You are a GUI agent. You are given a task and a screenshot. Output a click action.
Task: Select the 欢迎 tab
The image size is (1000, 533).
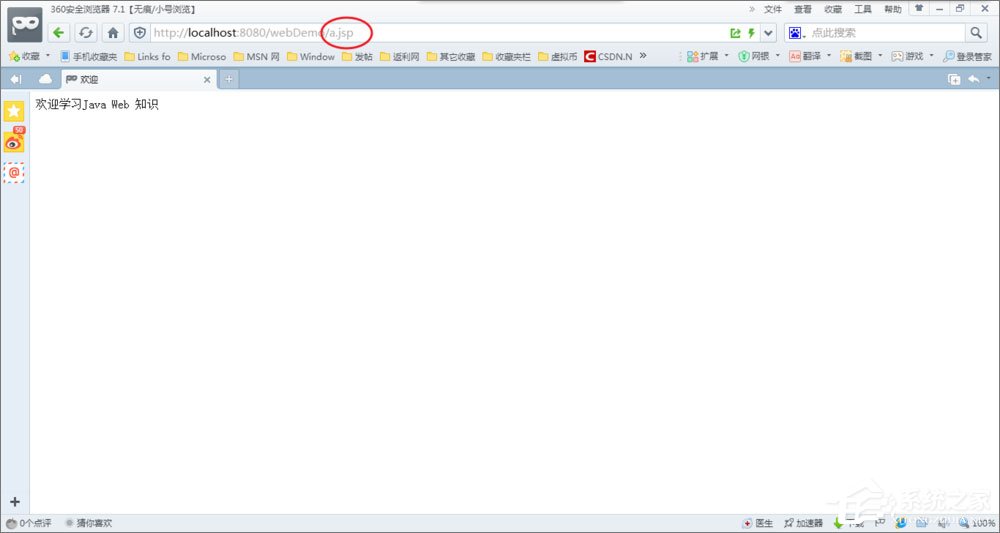point(139,80)
